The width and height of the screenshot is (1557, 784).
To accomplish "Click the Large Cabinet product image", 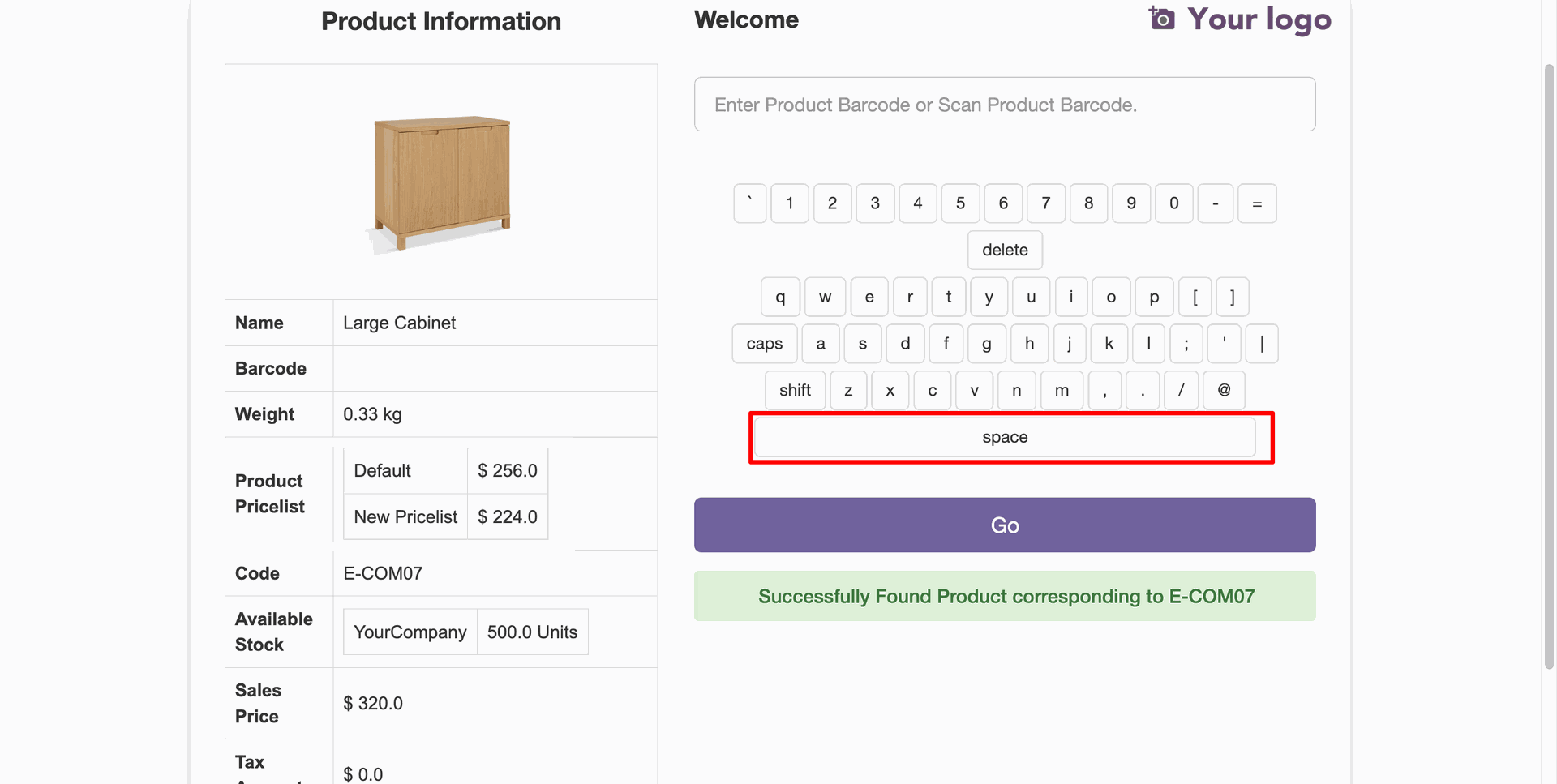I will pyautogui.click(x=441, y=182).
